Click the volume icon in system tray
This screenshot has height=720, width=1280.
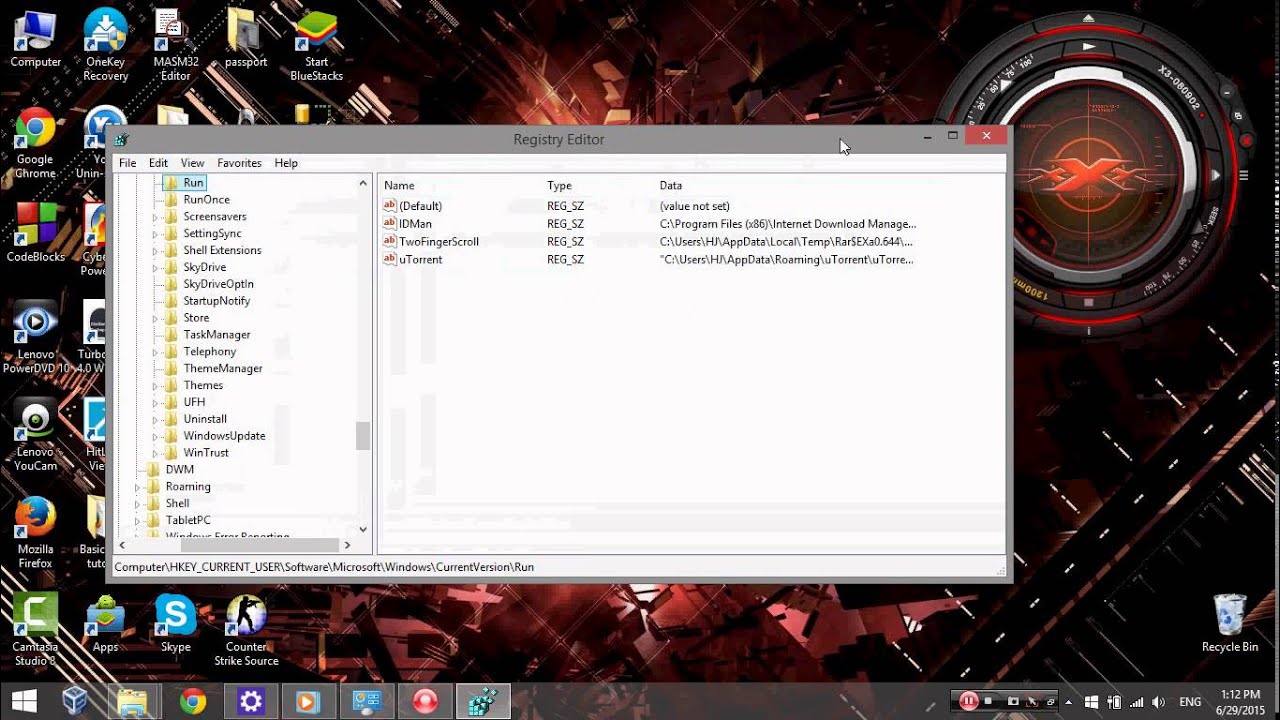click(x=1158, y=702)
